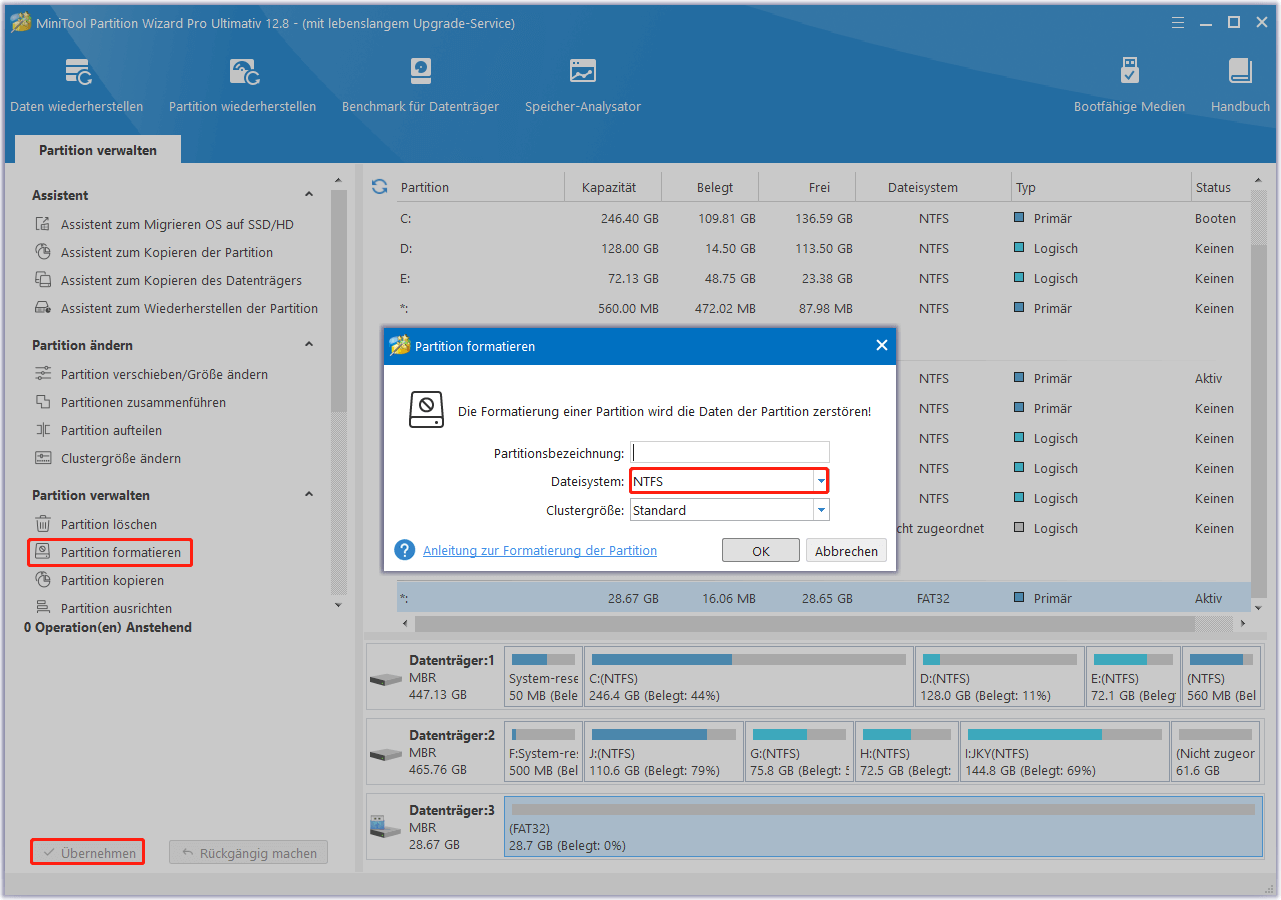1281x900 pixels.
Task: Sort by Belegt column header
Action: pos(715,187)
